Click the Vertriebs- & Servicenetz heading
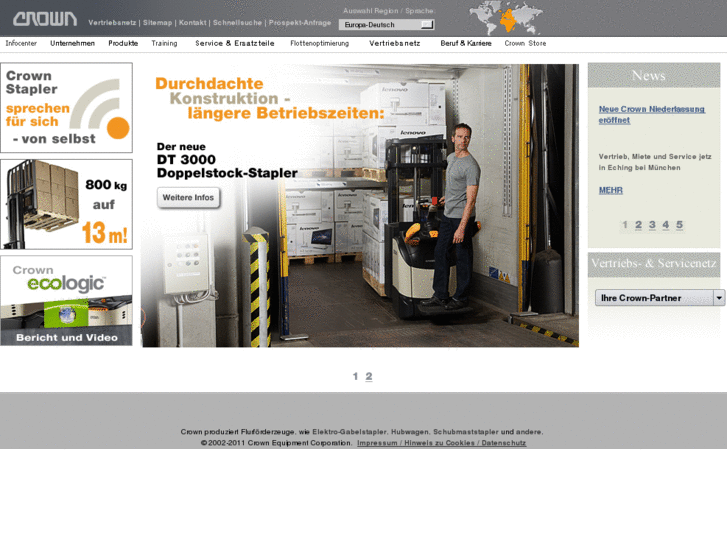This screenshot has height=545, width=727. 654,263
